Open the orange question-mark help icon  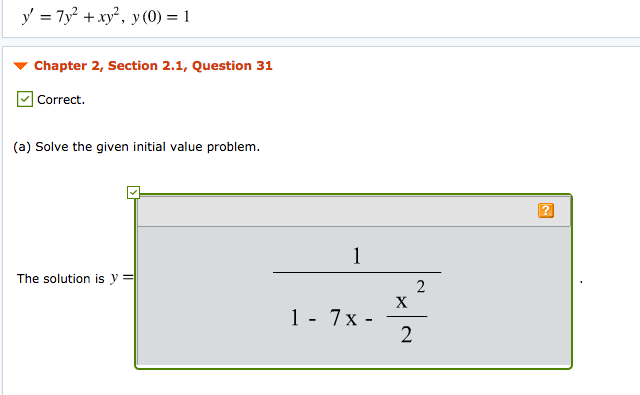click(x=546, y=211)
